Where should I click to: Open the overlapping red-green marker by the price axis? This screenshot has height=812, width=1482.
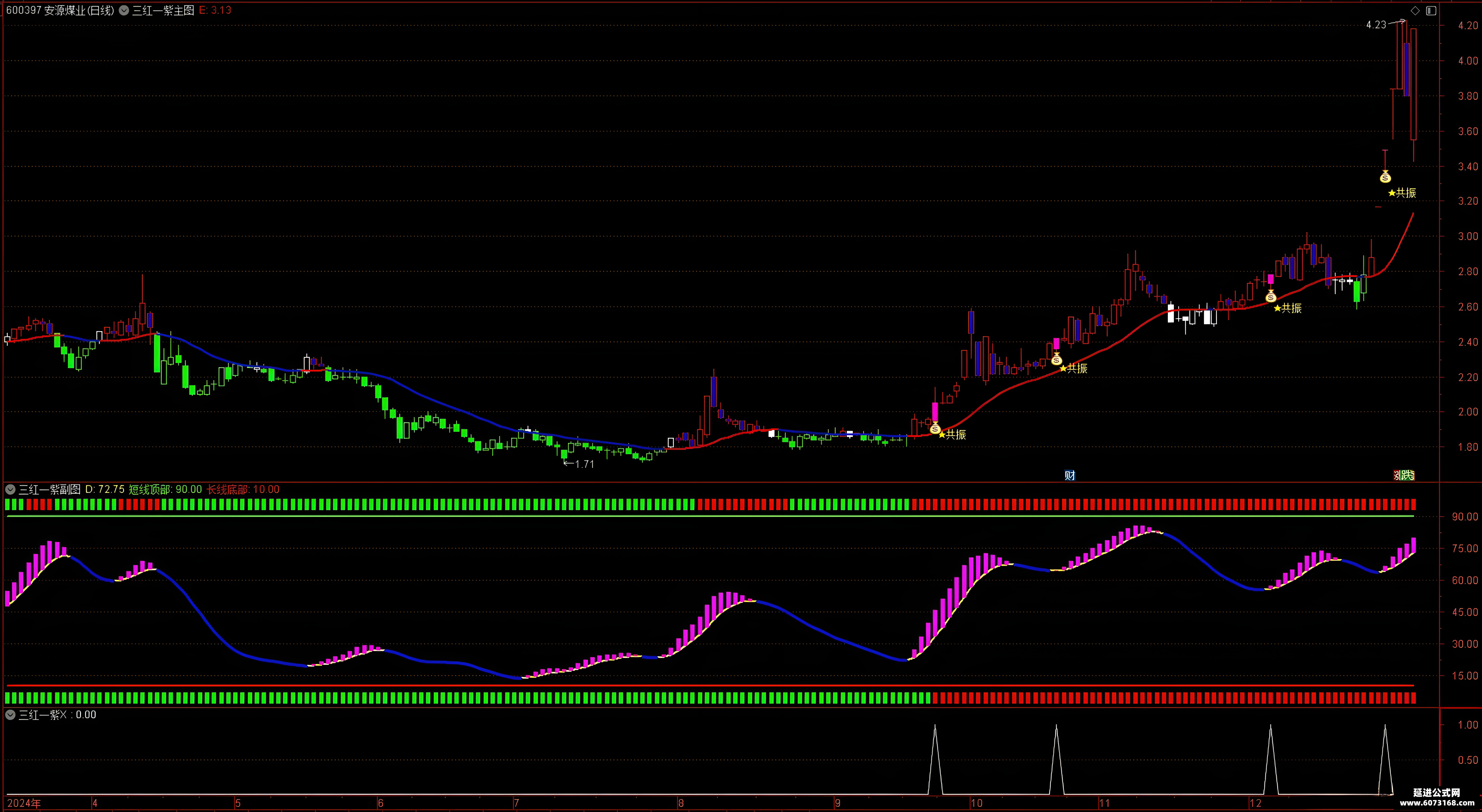click(x=1404, y=475)
